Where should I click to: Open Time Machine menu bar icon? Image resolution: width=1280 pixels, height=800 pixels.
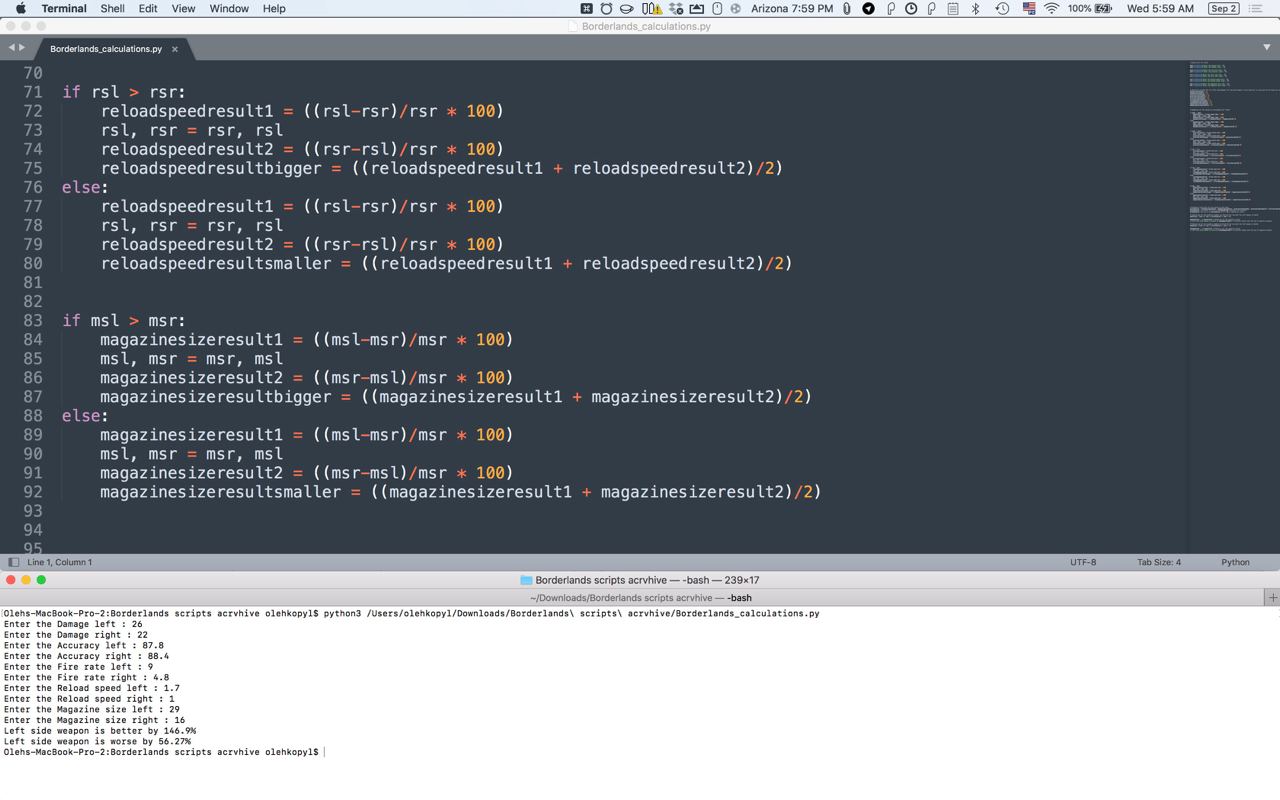click(1002, 8)
